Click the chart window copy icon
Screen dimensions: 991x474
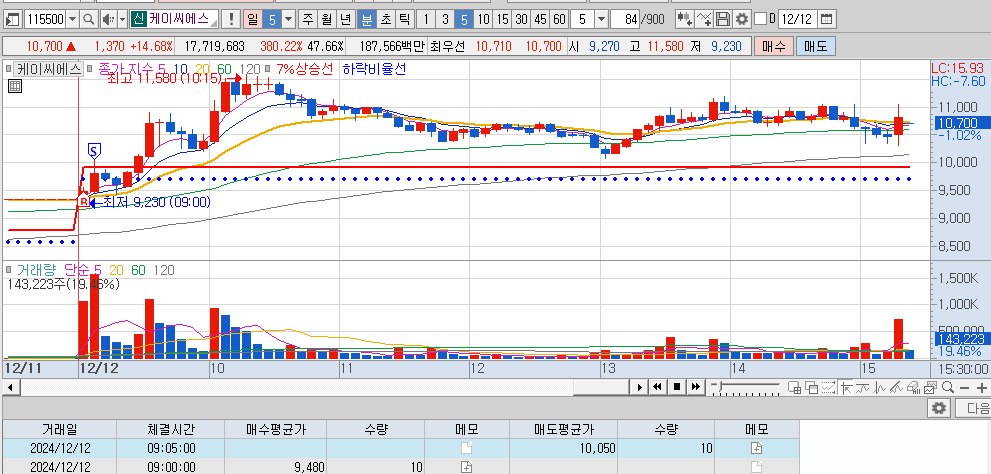click(x=930, y=387)
